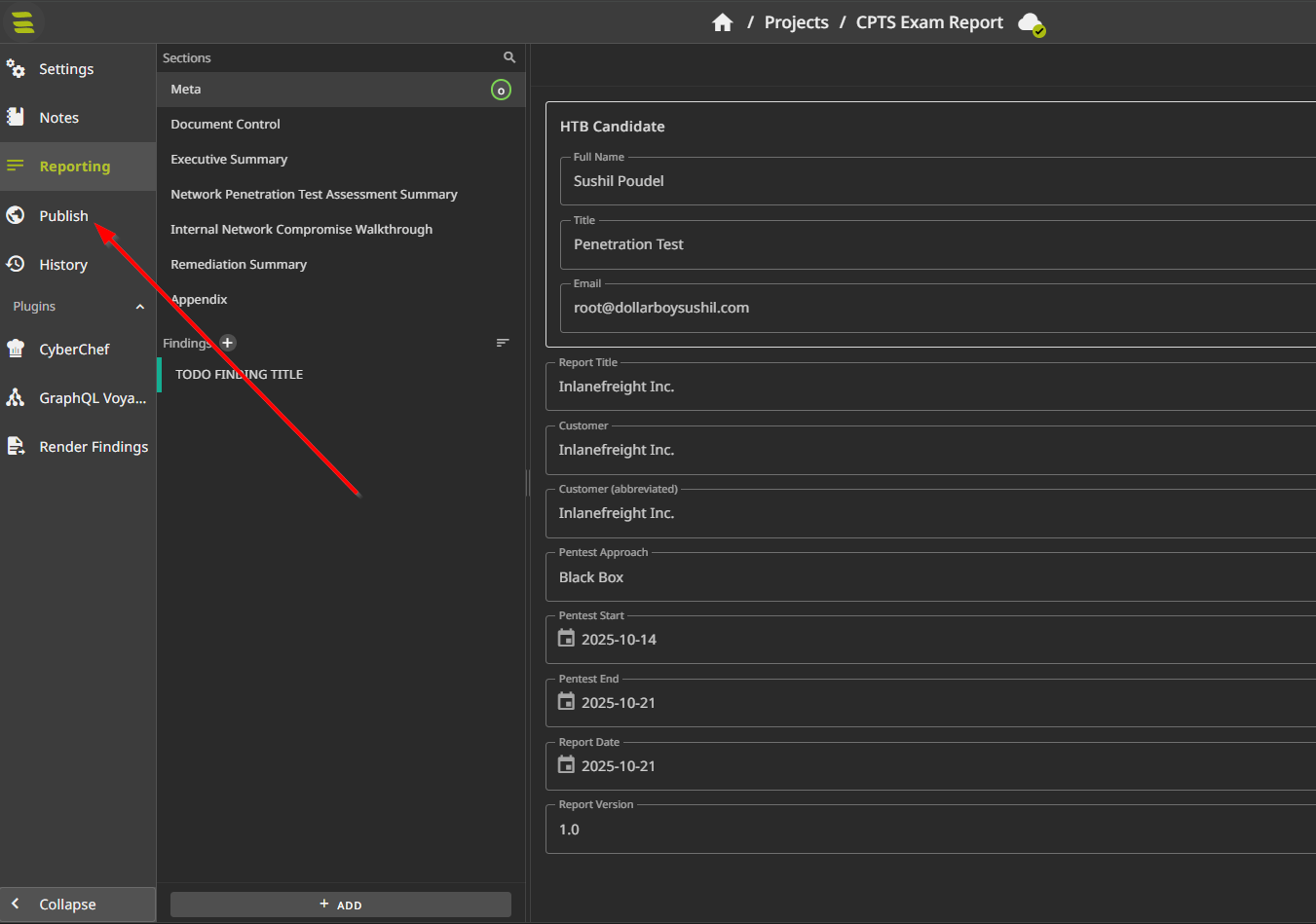
Task: Select the Executive Summary section
Action: click(229, 160)
